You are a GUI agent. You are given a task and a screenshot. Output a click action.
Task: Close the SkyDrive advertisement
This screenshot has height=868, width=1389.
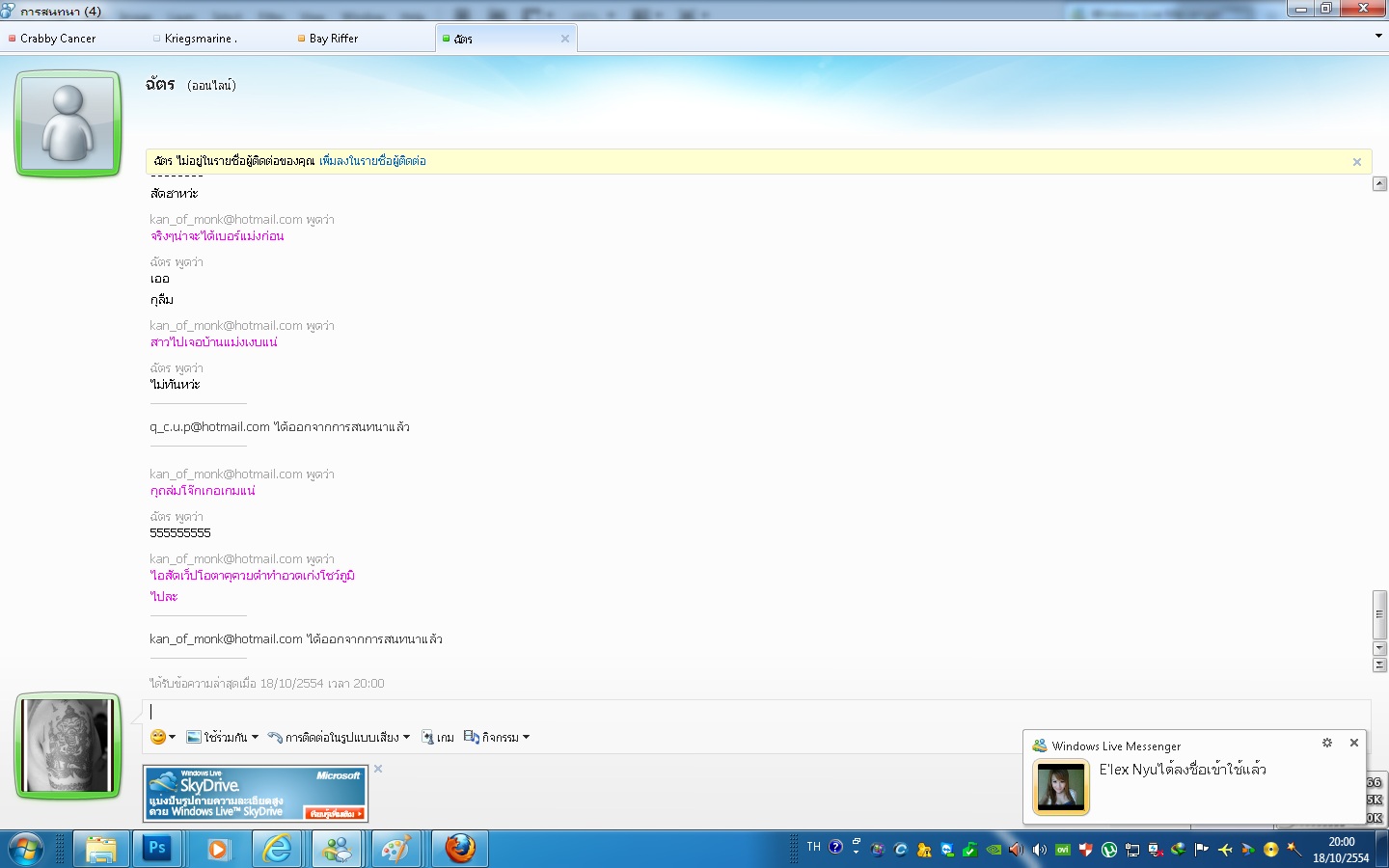point(378,769)
